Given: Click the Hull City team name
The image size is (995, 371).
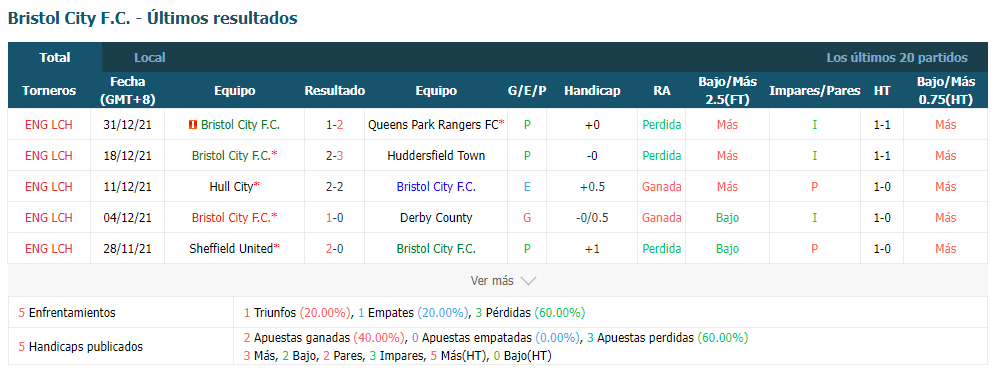Looking at the screenshot, I should coord(232,187).
